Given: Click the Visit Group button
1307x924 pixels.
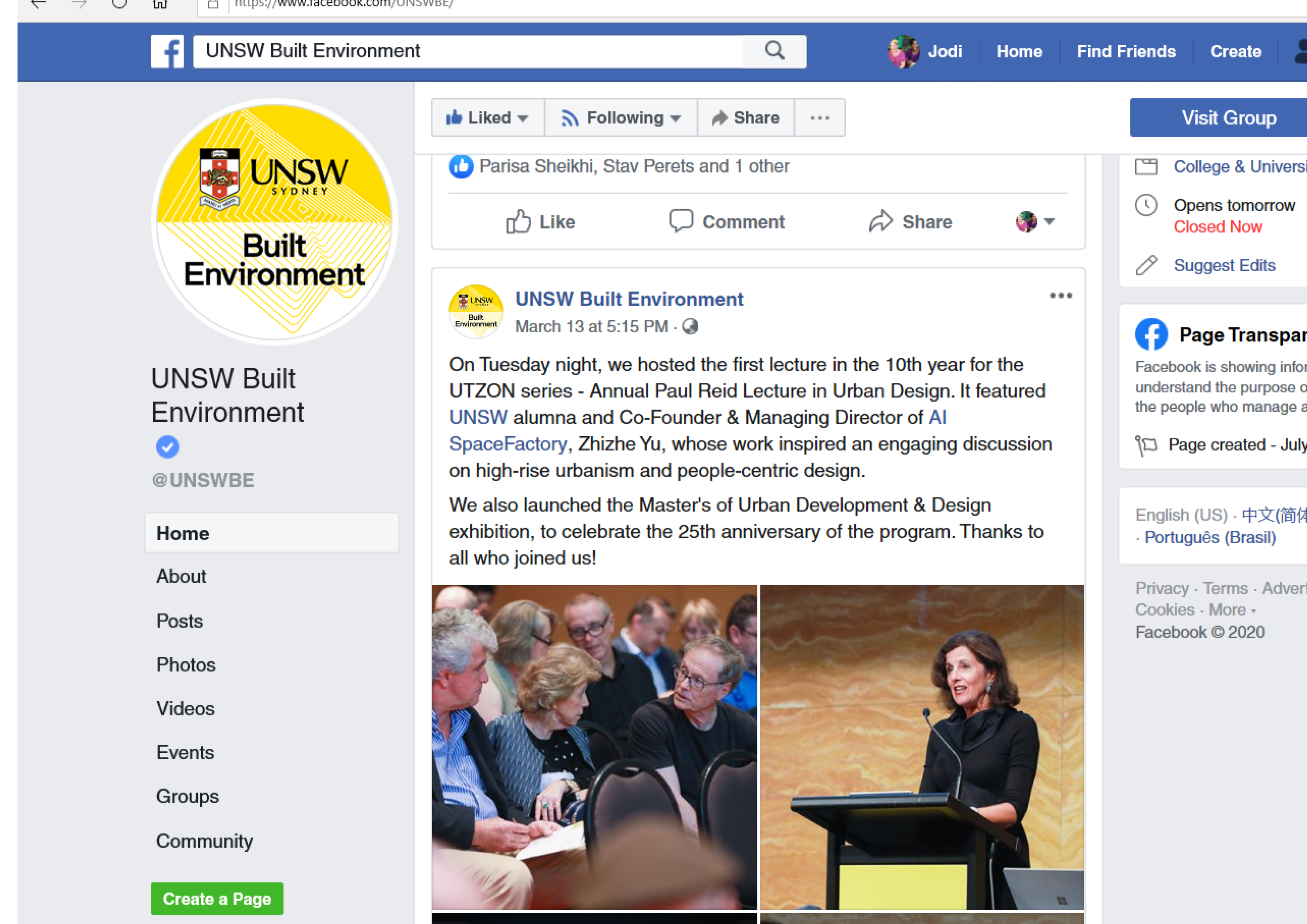Looking at the screenshot, I should (1229, 118).
